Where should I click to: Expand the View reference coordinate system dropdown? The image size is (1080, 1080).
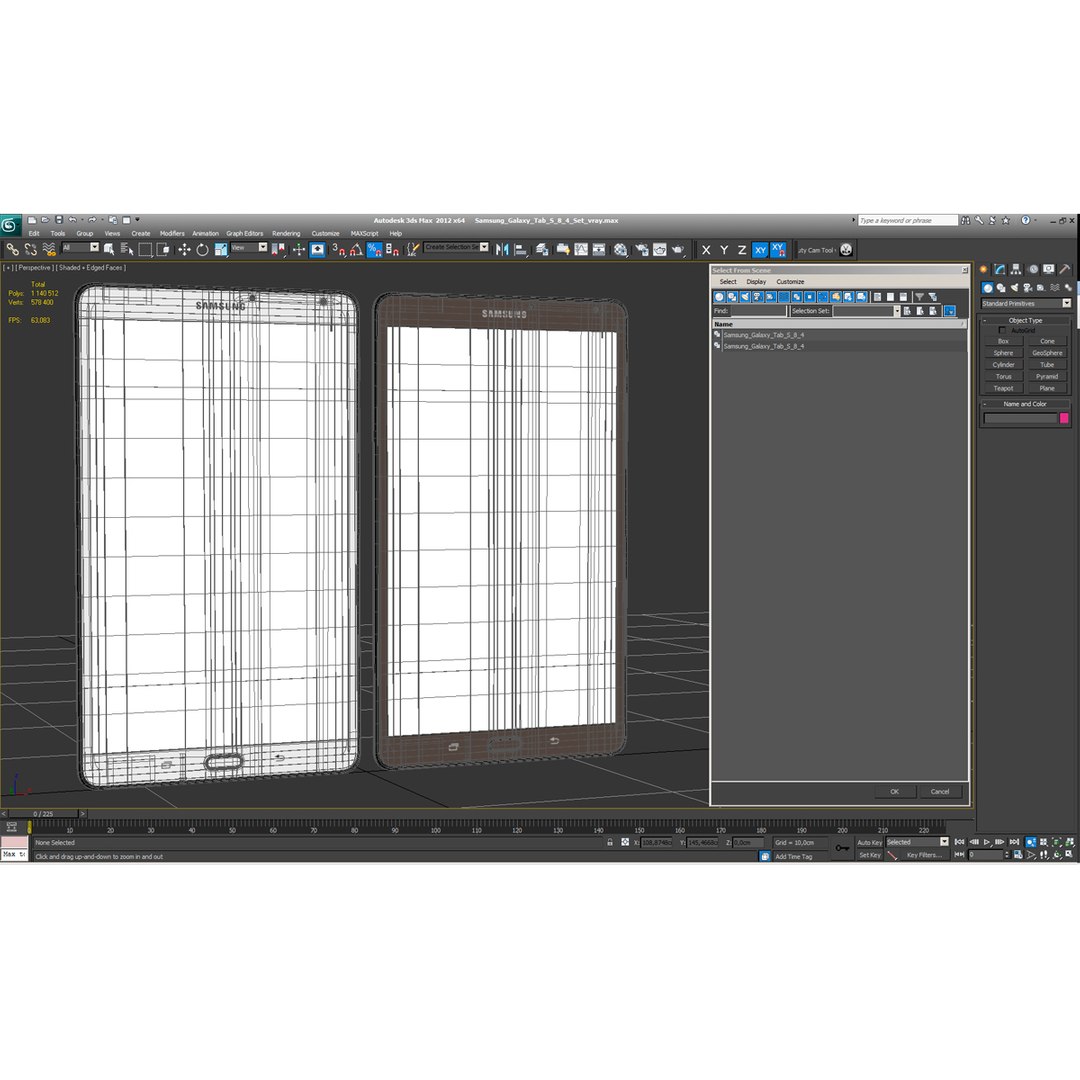click(x=262, y=247)
